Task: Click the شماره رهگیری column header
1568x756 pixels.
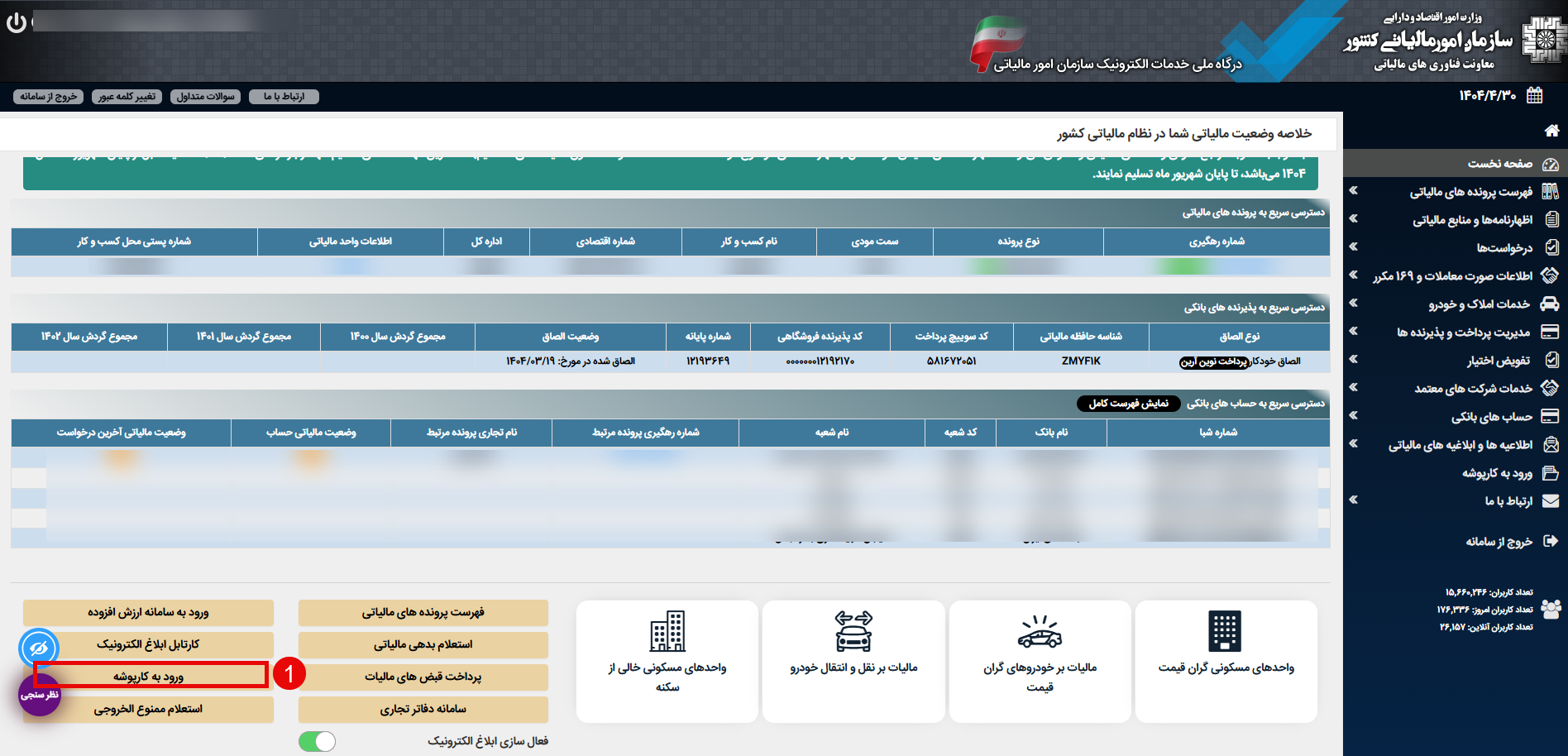Action: (x=1217, y=242)
